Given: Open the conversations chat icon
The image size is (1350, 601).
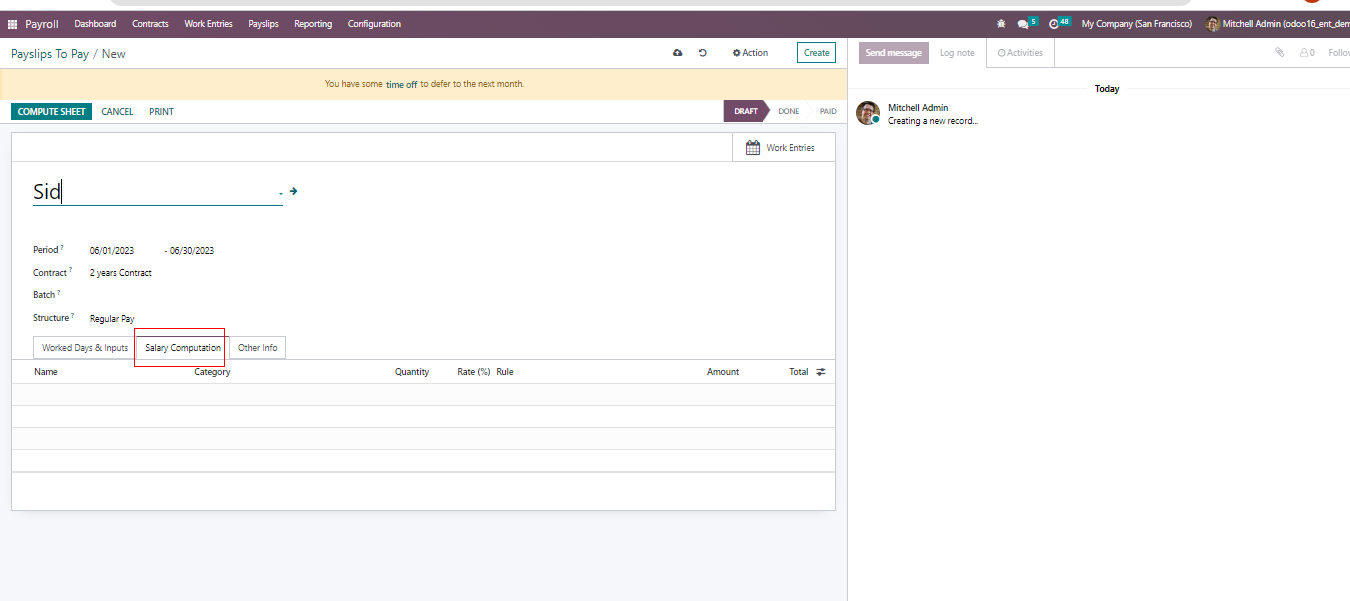Looking at the screenshot, I should (1022, 24).
